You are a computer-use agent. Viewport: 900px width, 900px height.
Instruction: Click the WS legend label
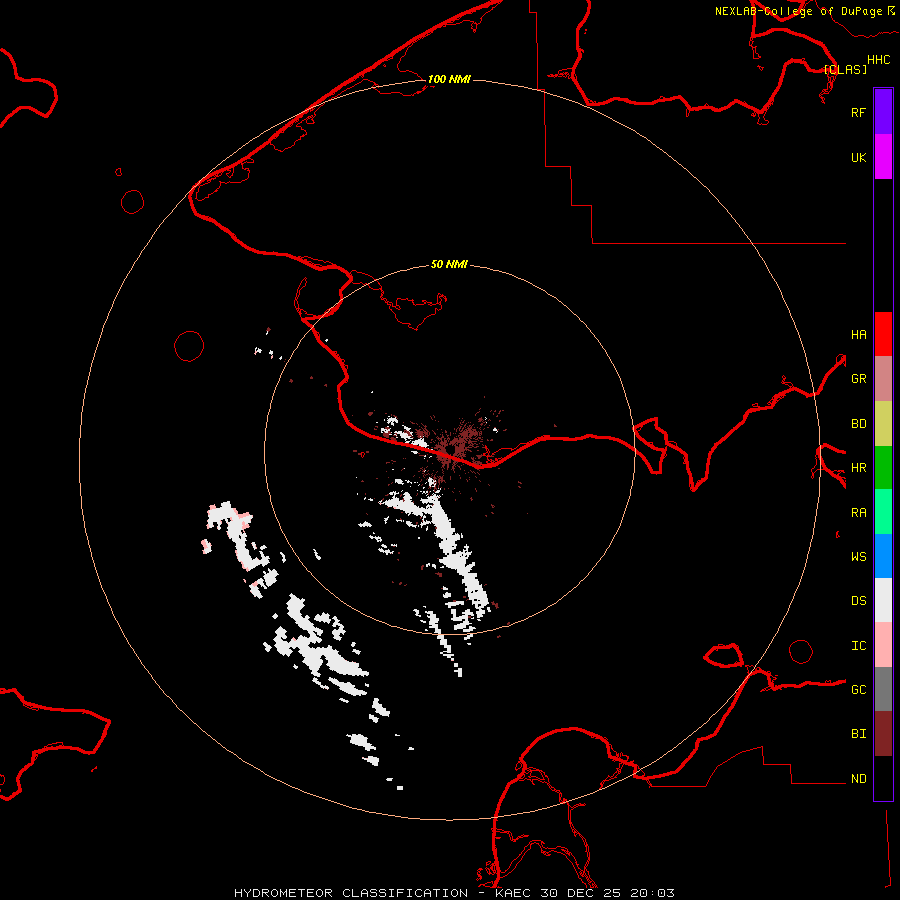[x=858, y=557]
